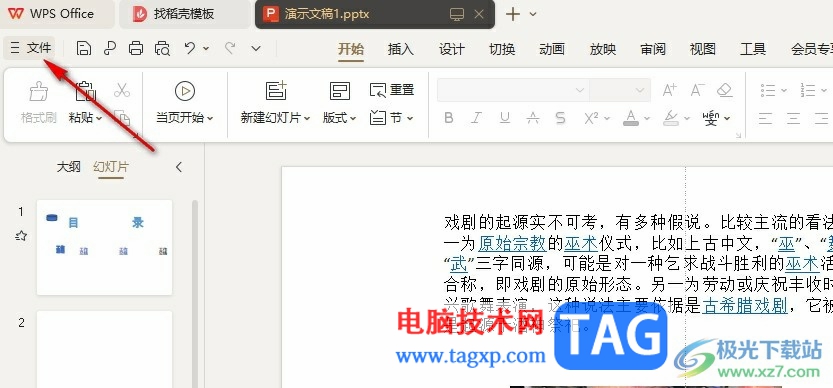Open the 文件 menu
Screen dimensions: 833x388
(x=31, y=48)
